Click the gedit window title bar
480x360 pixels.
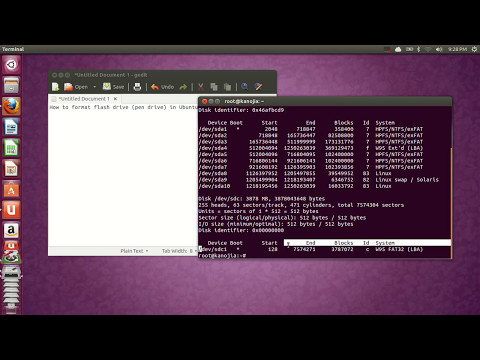tap(162, 75)
